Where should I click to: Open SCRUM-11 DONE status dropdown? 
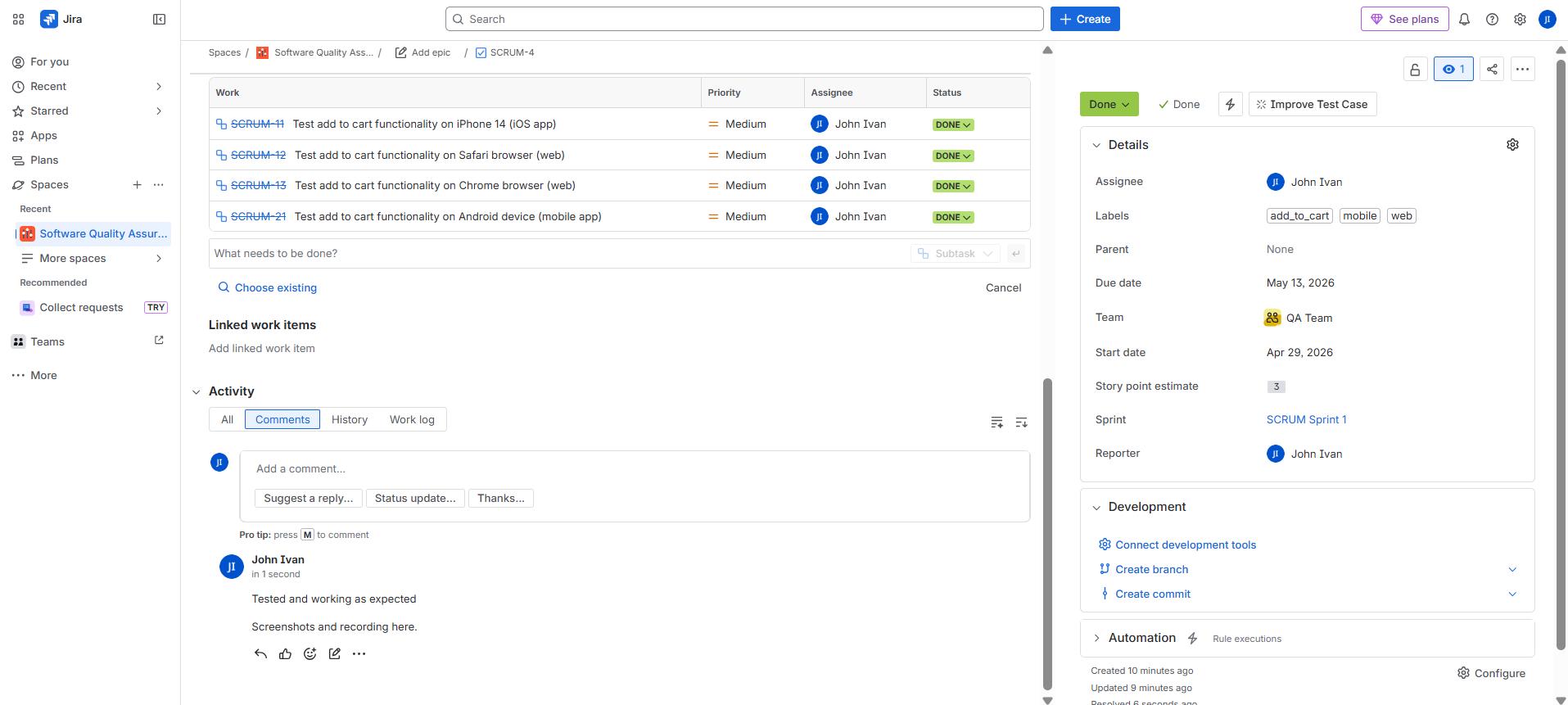pyautogui.click(x=953, y=125)
